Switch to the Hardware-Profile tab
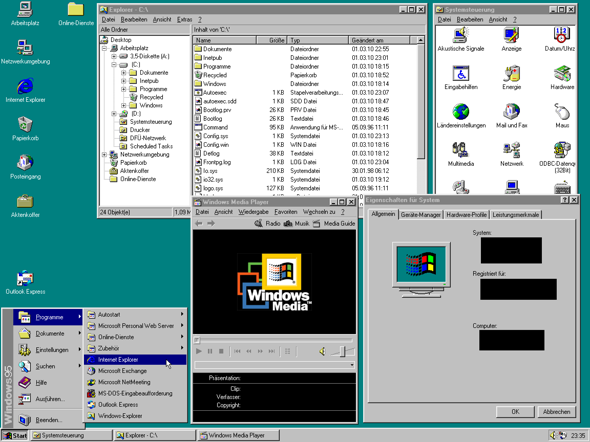The height and width of the screenshot is (442, 590). tap(467, 215)
